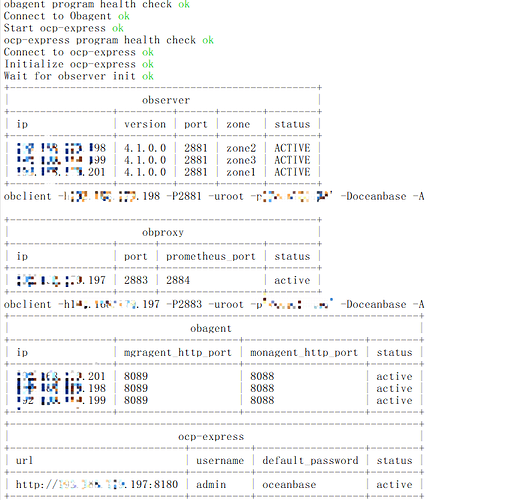Click the ocp-express 'active' status cell
The width and height of the screenshot is (516, 500).
point(395,484)
